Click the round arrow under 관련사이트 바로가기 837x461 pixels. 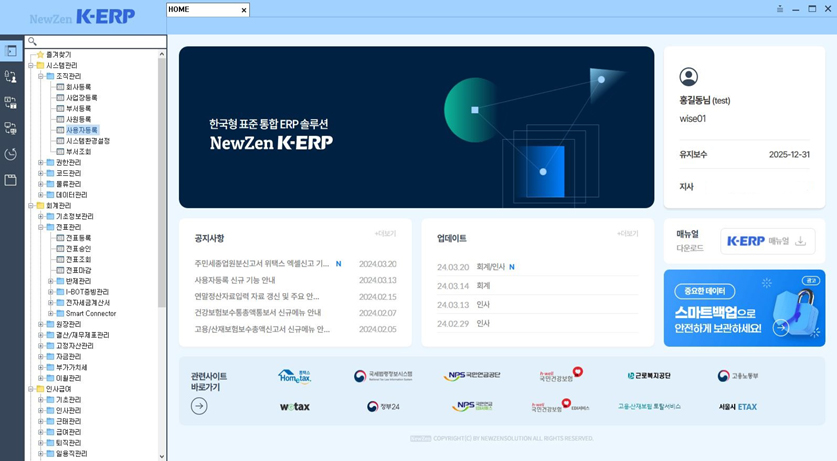(x=199, y=406)
